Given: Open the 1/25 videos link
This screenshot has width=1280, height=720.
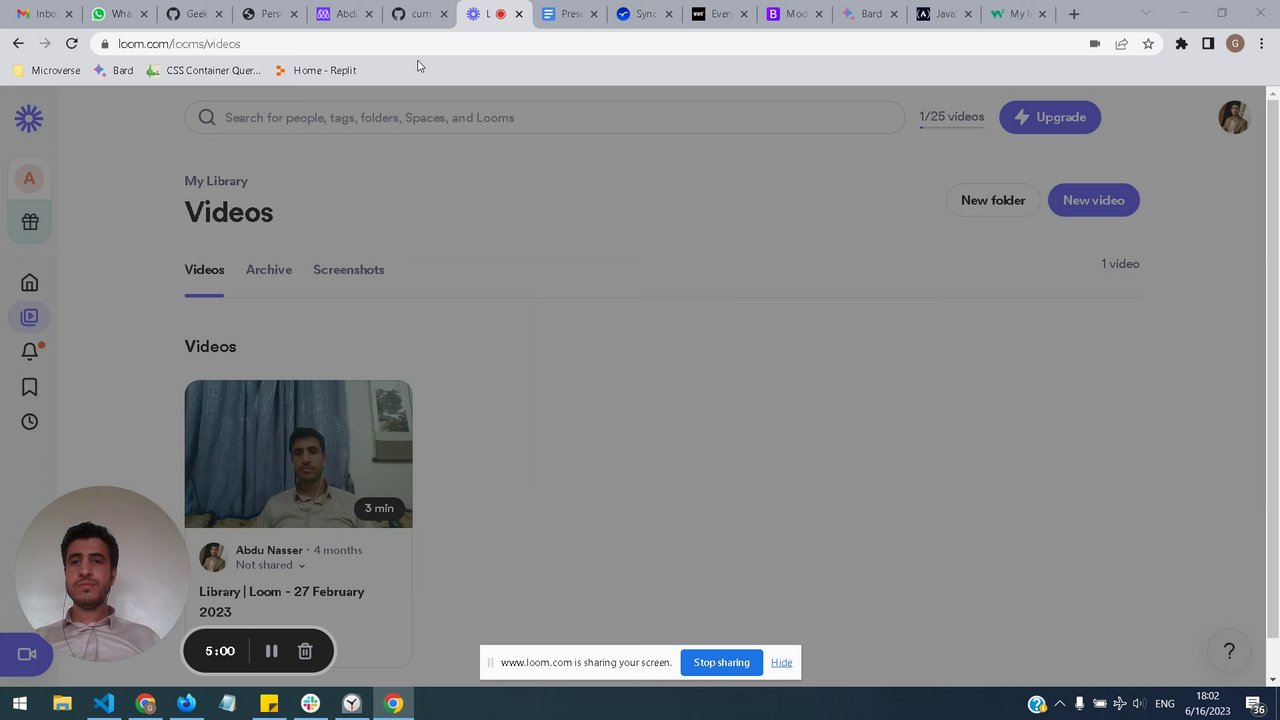Looking at the screenshot, I should tap(952, 117).
